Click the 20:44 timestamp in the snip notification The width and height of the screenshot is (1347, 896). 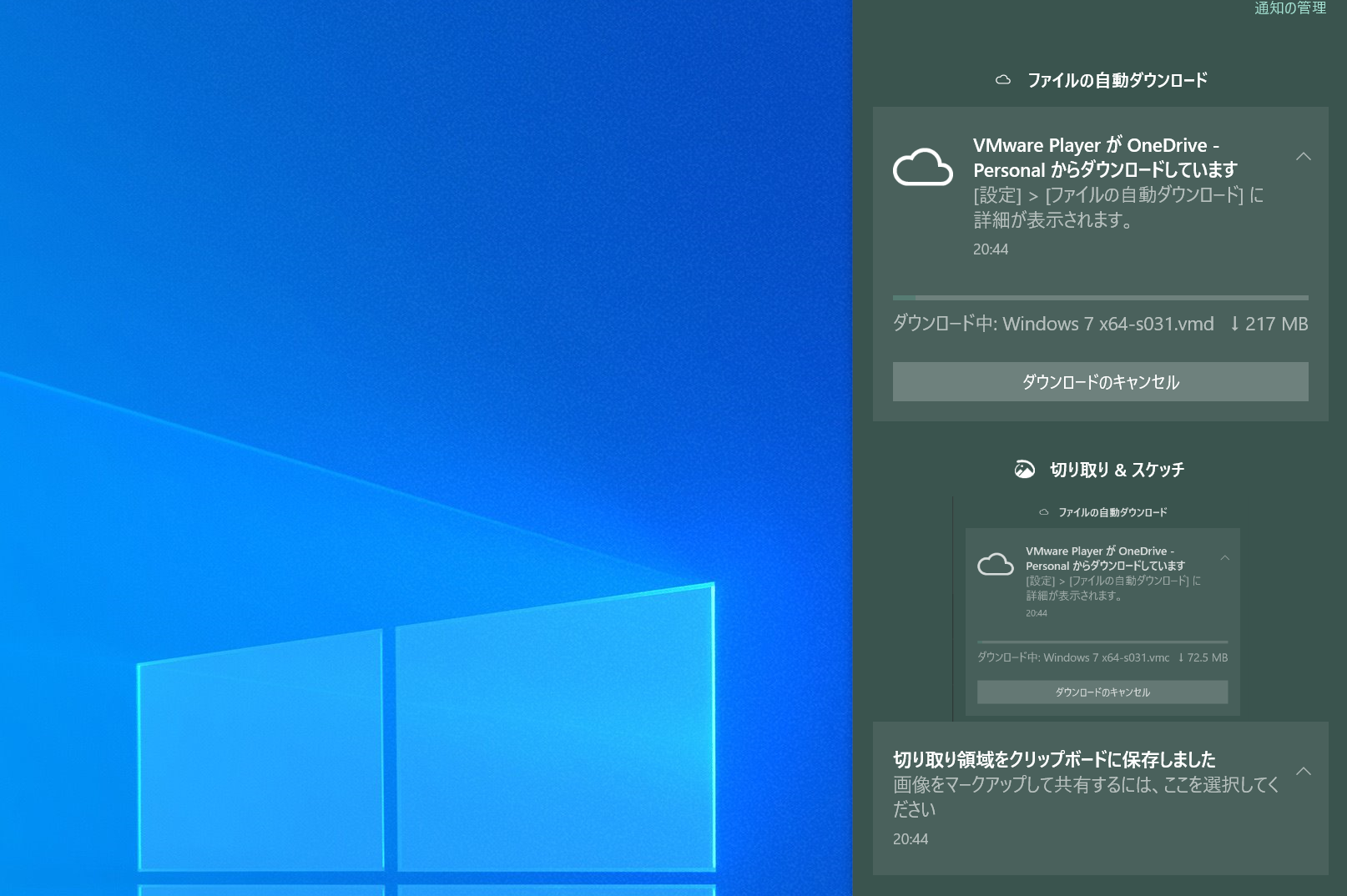[x=911, y=839]
